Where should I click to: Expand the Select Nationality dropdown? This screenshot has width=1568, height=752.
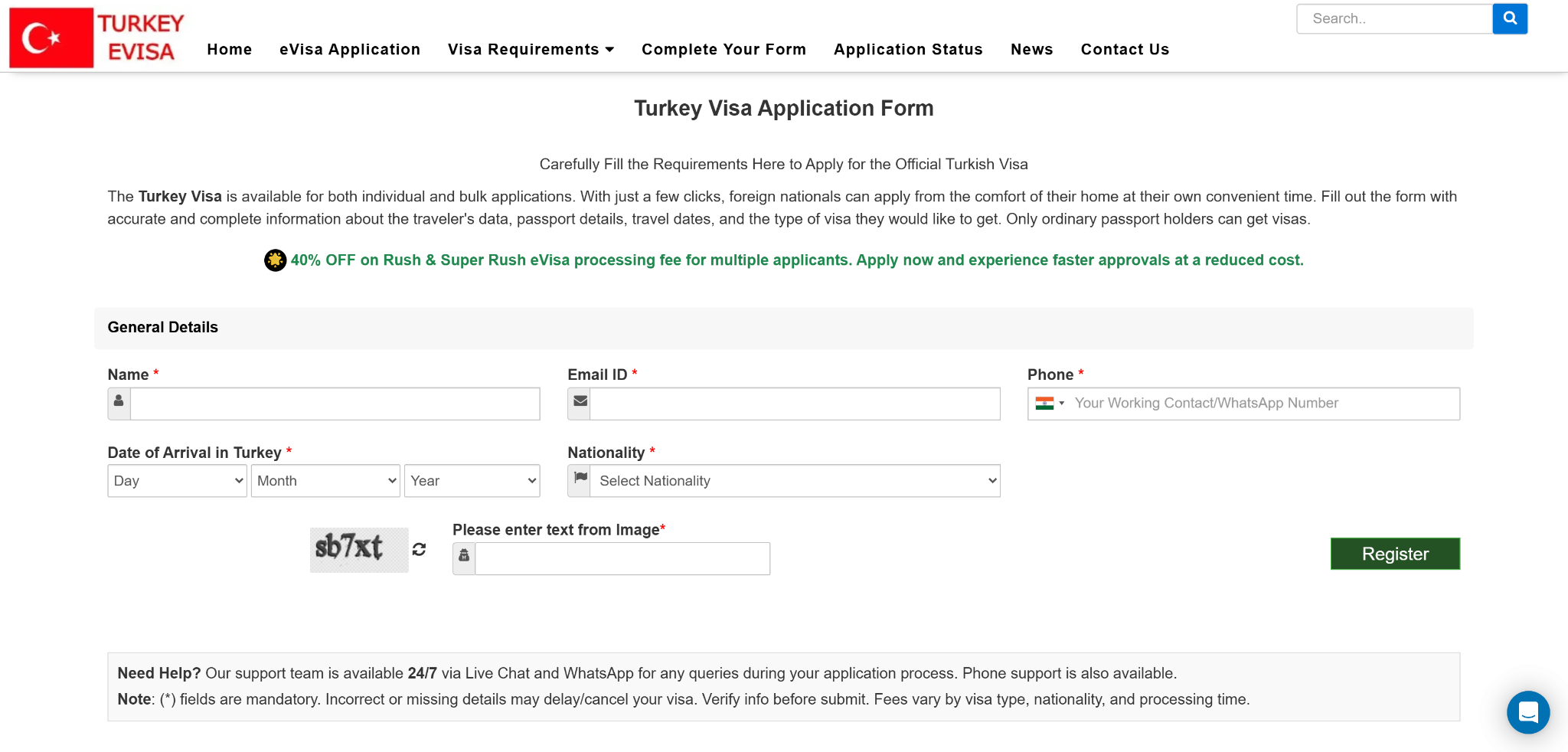(x=795, y=481)
